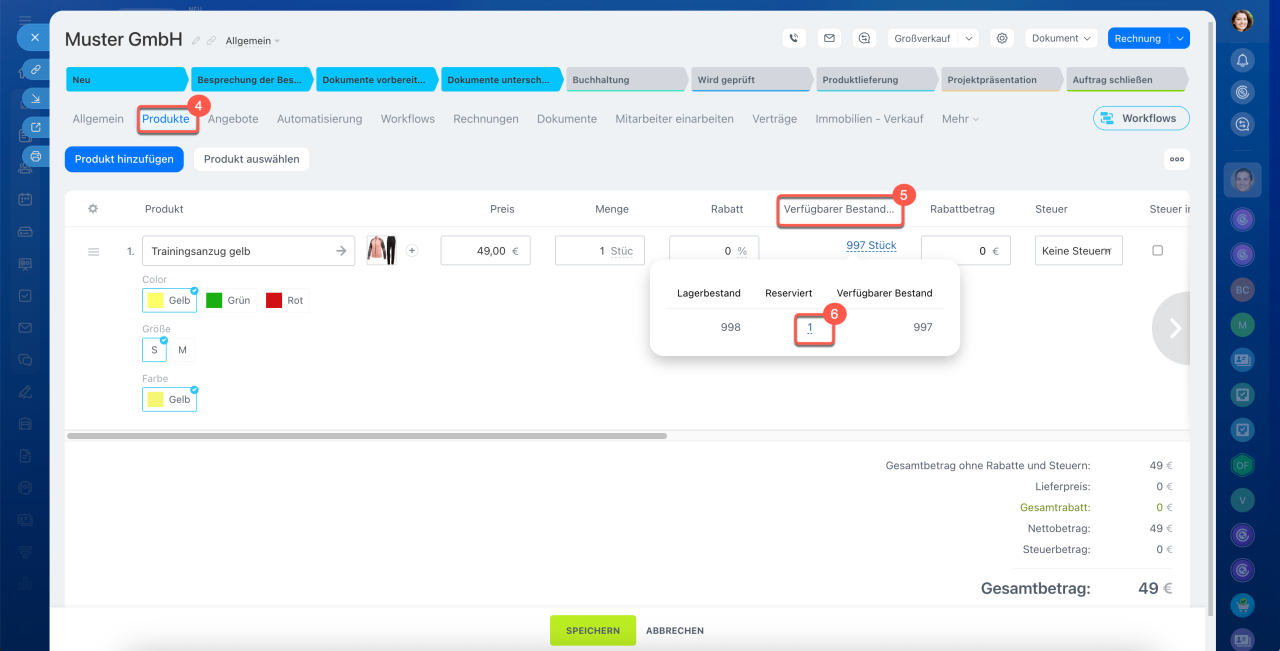Select Rot color swatch
The height and width of the screenshot is (651, 1280).
(285, 300)
